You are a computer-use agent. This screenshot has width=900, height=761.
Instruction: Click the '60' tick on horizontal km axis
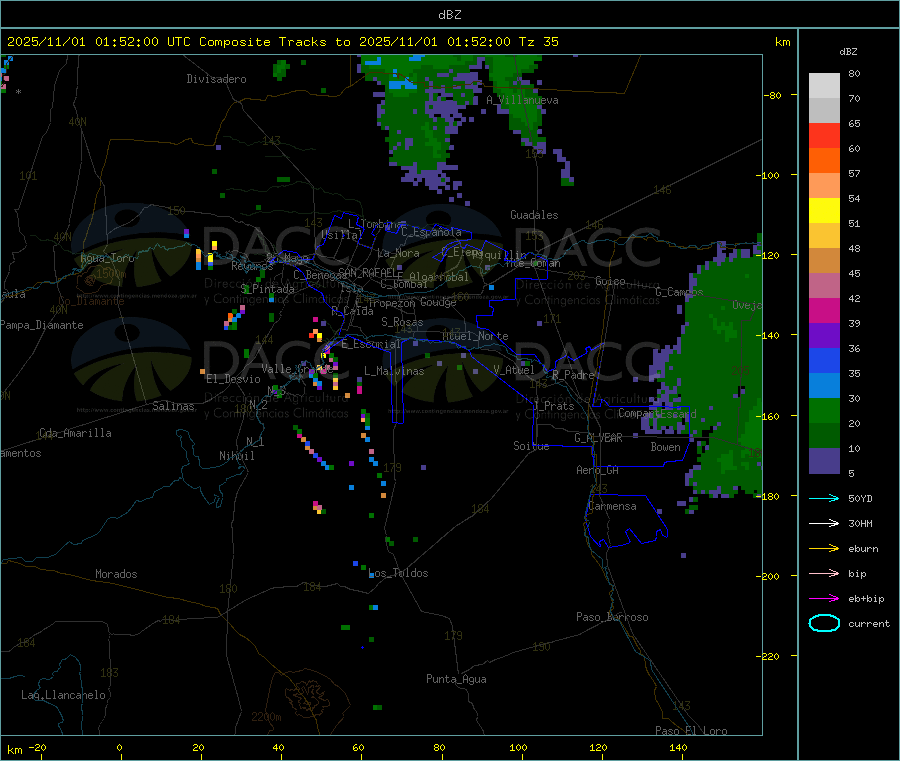tap(359, 747)
